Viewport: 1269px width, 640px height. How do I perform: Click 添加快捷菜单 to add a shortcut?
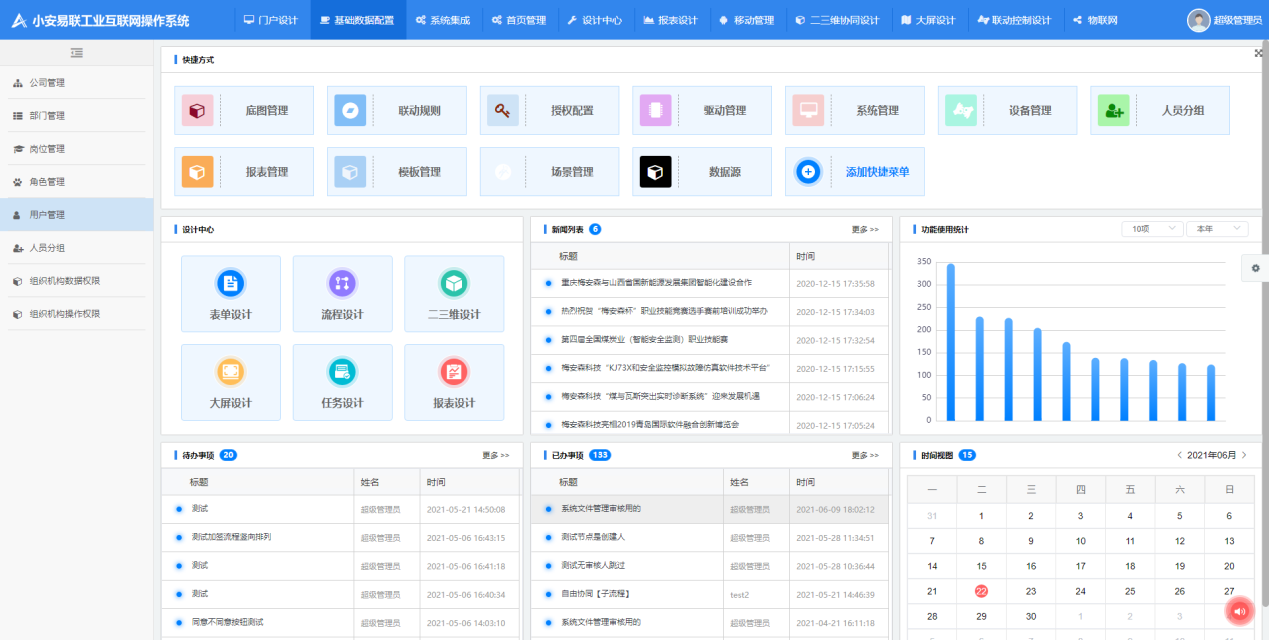(x=854, y=171)
